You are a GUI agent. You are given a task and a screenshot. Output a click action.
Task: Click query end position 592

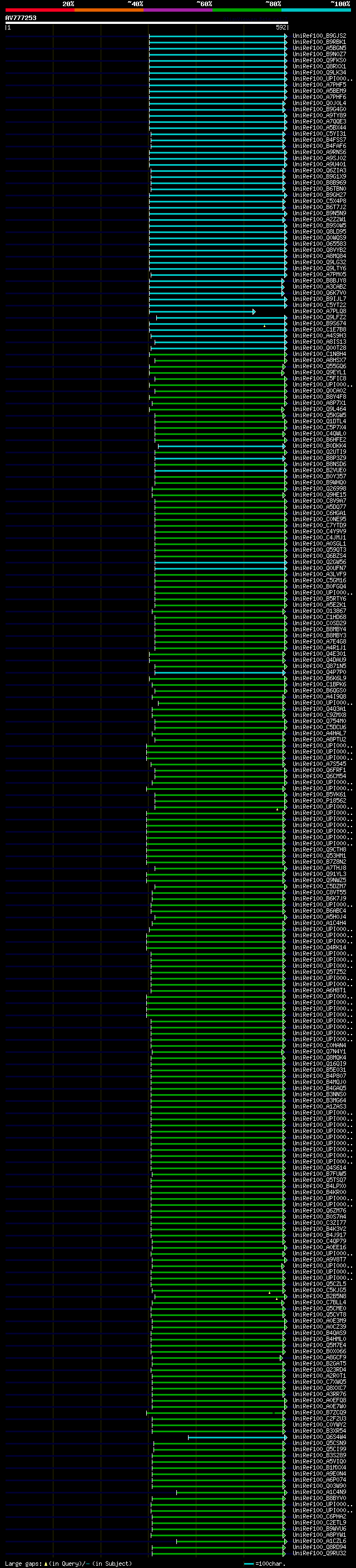[280, 27]
